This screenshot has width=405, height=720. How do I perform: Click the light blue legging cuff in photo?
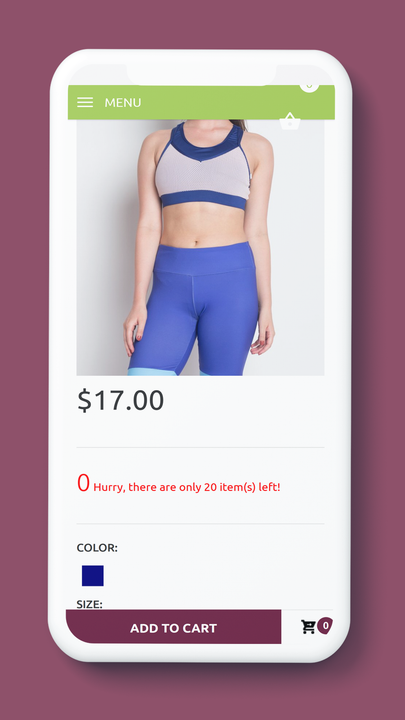[152, 372]
